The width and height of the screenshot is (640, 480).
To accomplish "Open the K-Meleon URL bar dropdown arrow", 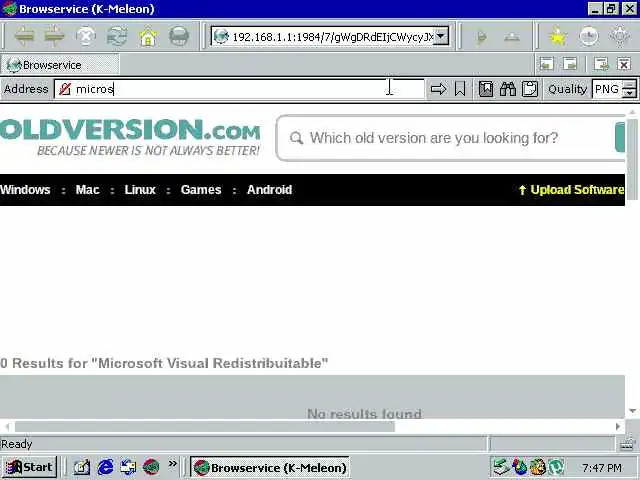I will (440, 36).
